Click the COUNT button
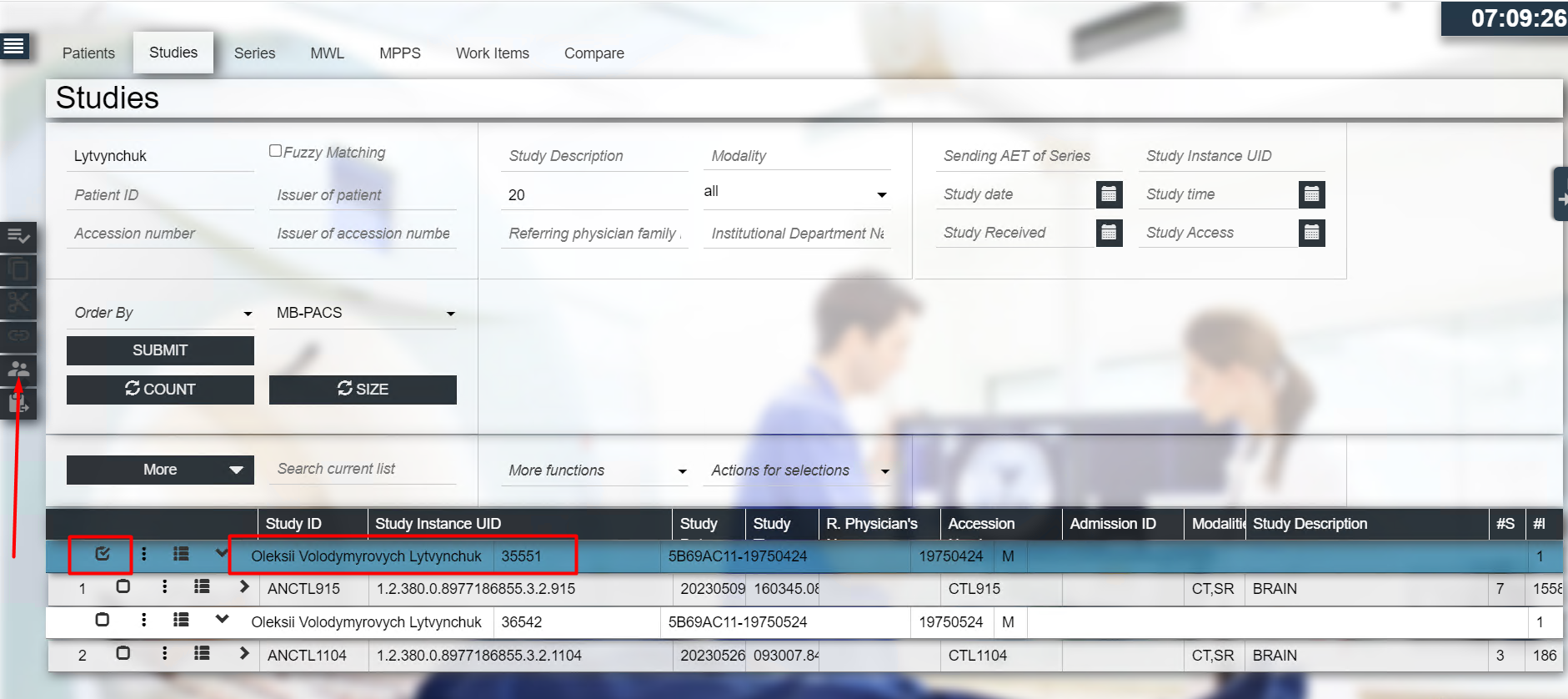Viewport: 1568px width, 699px height. click(160, 390)
